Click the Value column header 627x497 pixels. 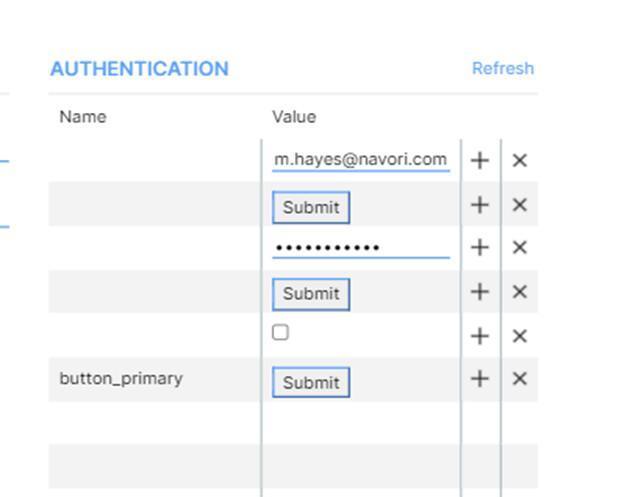[x=294, y=117]
